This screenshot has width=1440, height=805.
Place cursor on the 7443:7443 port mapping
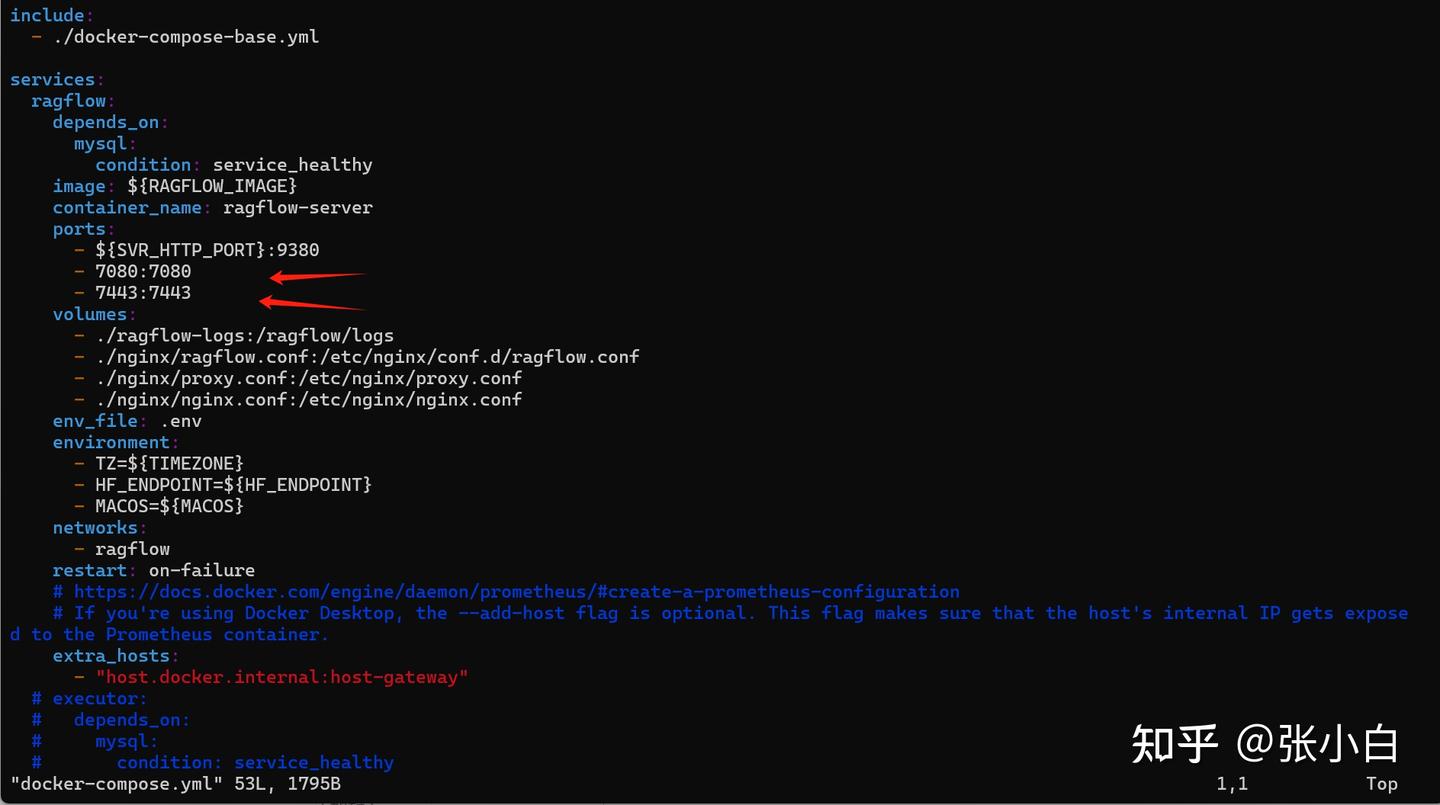coord(143,293)
